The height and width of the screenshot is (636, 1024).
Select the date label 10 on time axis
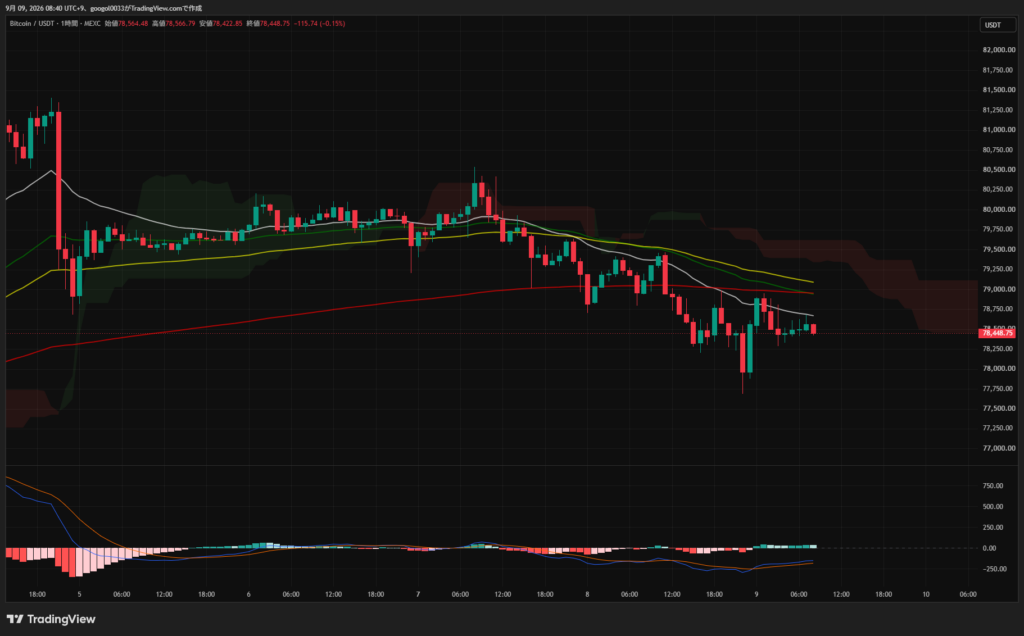(x=925, y=594)
